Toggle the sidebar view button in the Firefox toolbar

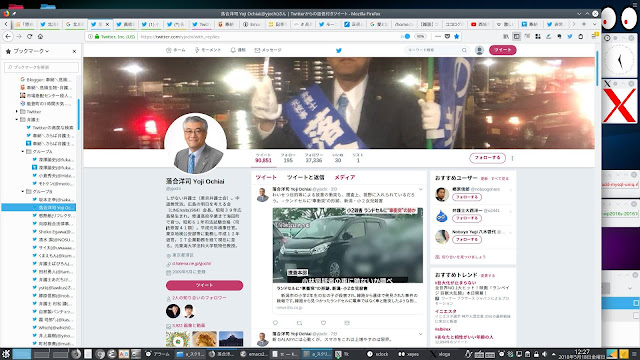pyautogui.click(x=516, y=36)
